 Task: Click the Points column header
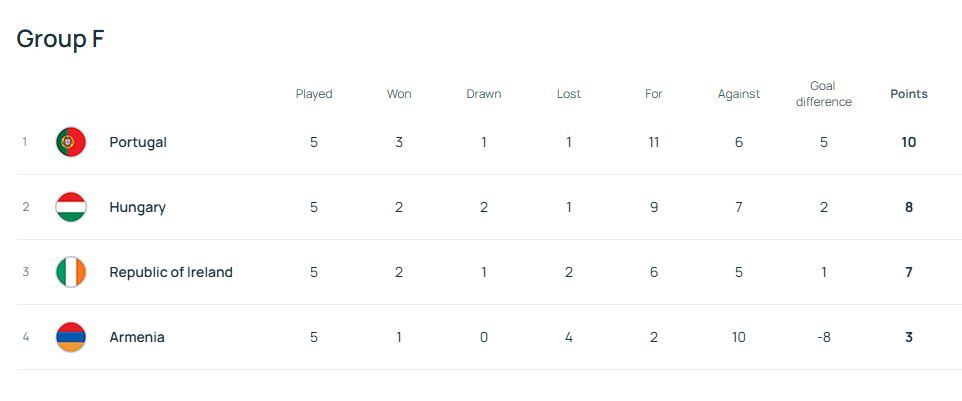pyautogui.click(x=908, y=94)
